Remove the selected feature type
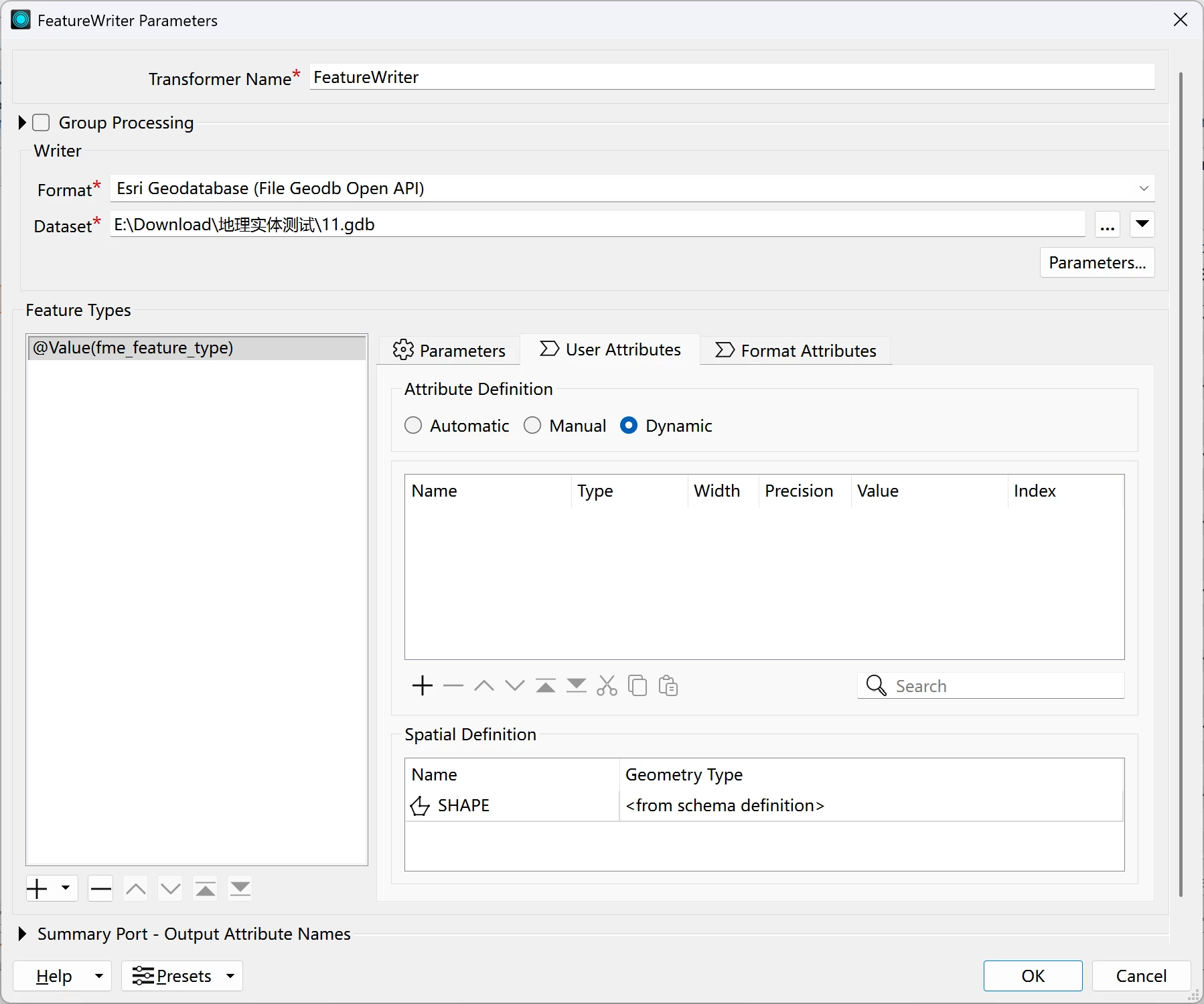Image resolution: width=1204 pixels, height=1004 pixels. pos(100,889)
